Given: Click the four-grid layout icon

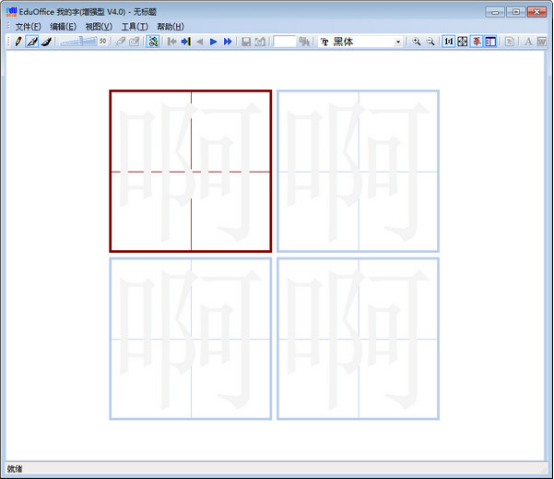Looking at the screenshot, I should coord(462,42).
